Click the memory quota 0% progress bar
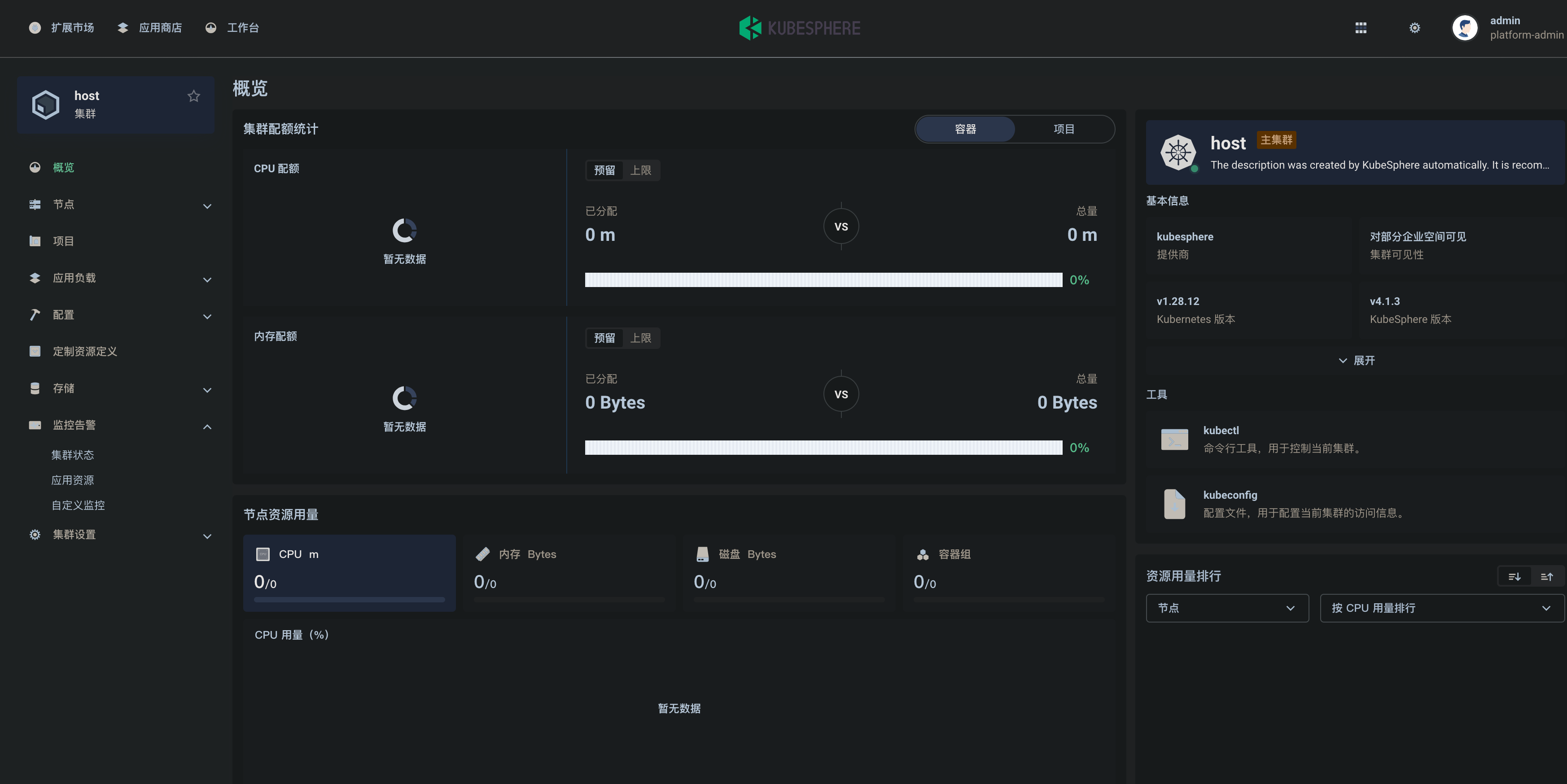Image resolution: width=1567 pixels, height=784 pixels. [823, 448]
